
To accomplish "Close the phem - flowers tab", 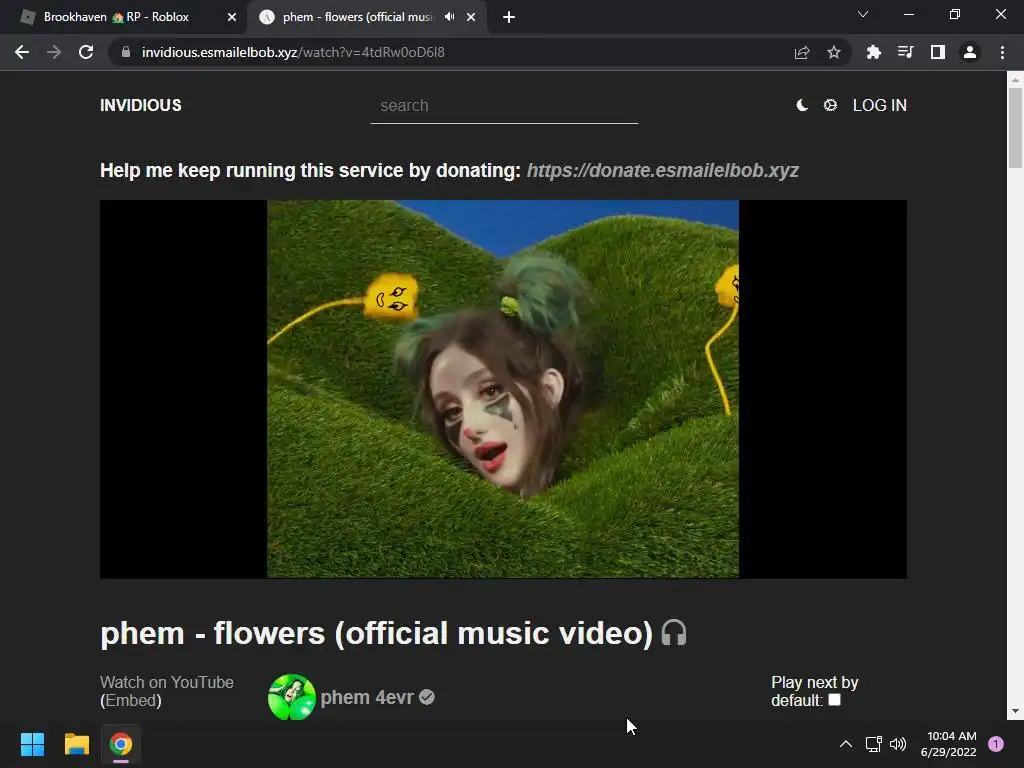I will (471, 18).
